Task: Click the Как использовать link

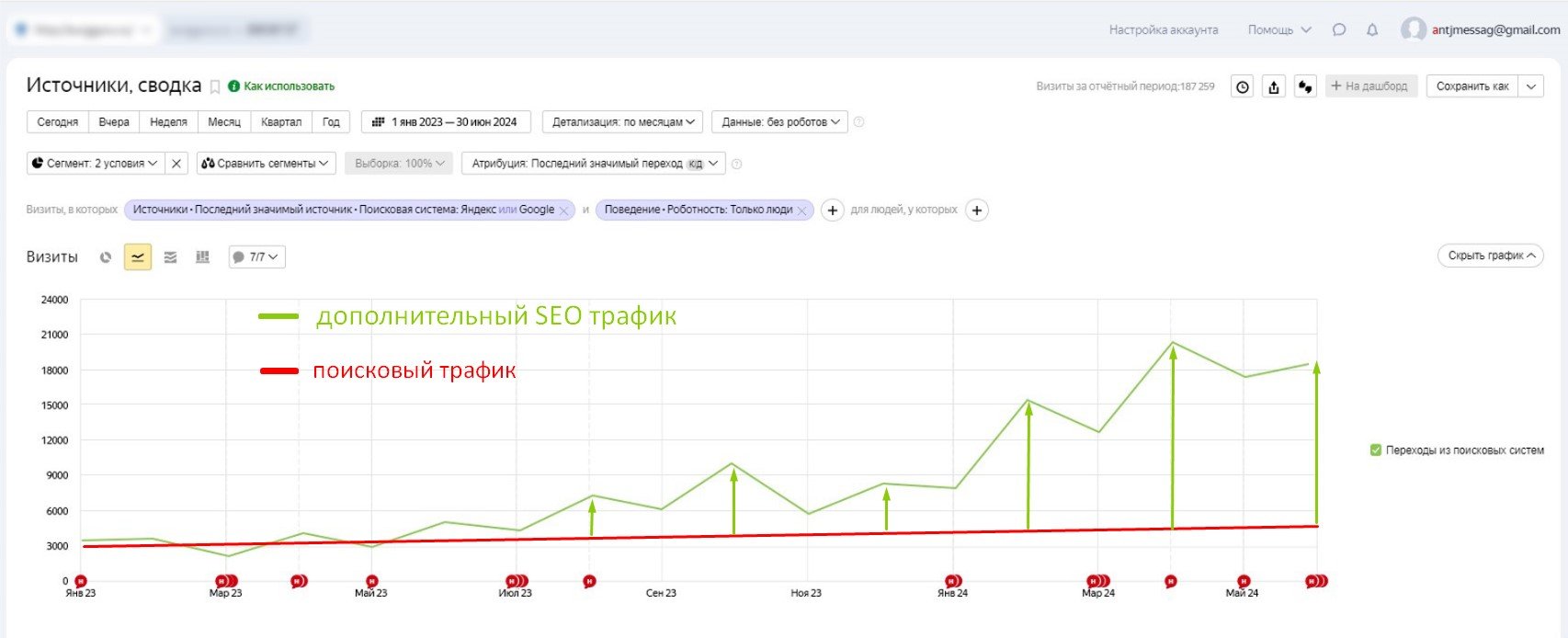Action: tap(289, 86)
